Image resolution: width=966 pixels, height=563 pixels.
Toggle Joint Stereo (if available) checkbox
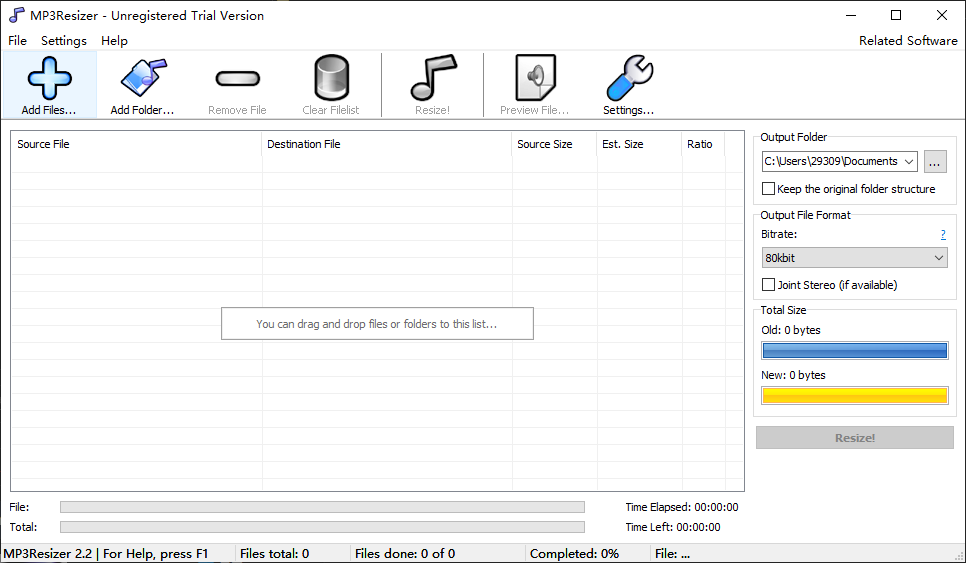[768, 285]
